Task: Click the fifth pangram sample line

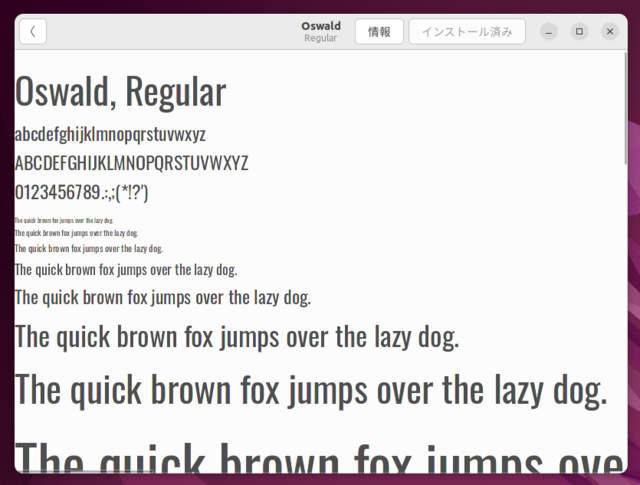Action: 162,297
